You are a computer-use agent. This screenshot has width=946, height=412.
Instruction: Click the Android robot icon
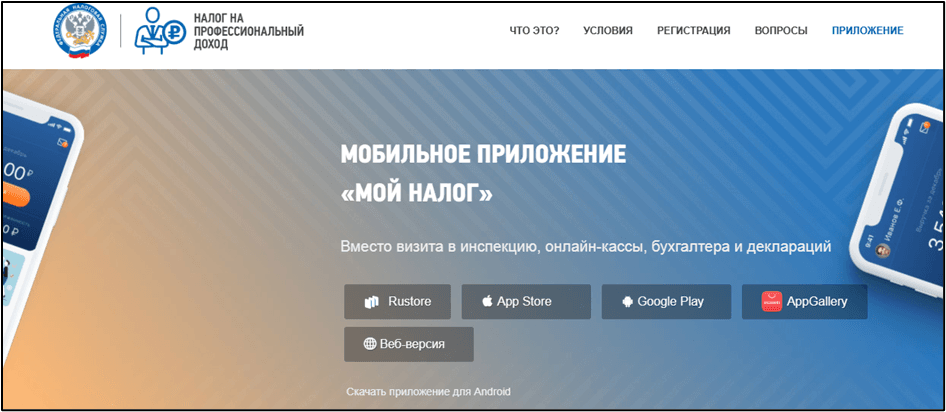click(x=626, y=302)
